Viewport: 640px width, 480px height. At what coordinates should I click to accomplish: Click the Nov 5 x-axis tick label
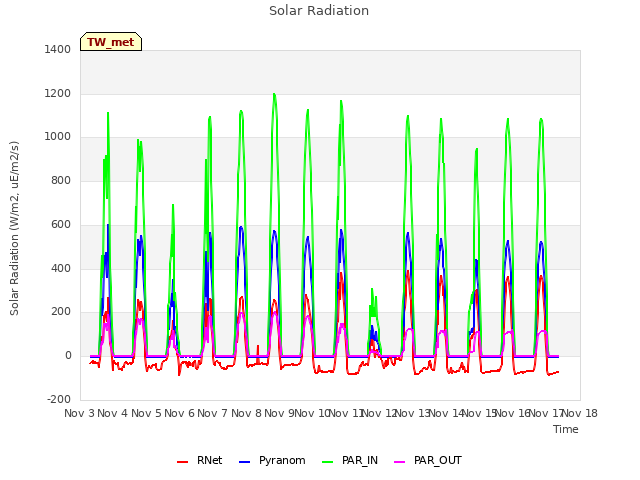pyautogui.click(x=146, y=413)
